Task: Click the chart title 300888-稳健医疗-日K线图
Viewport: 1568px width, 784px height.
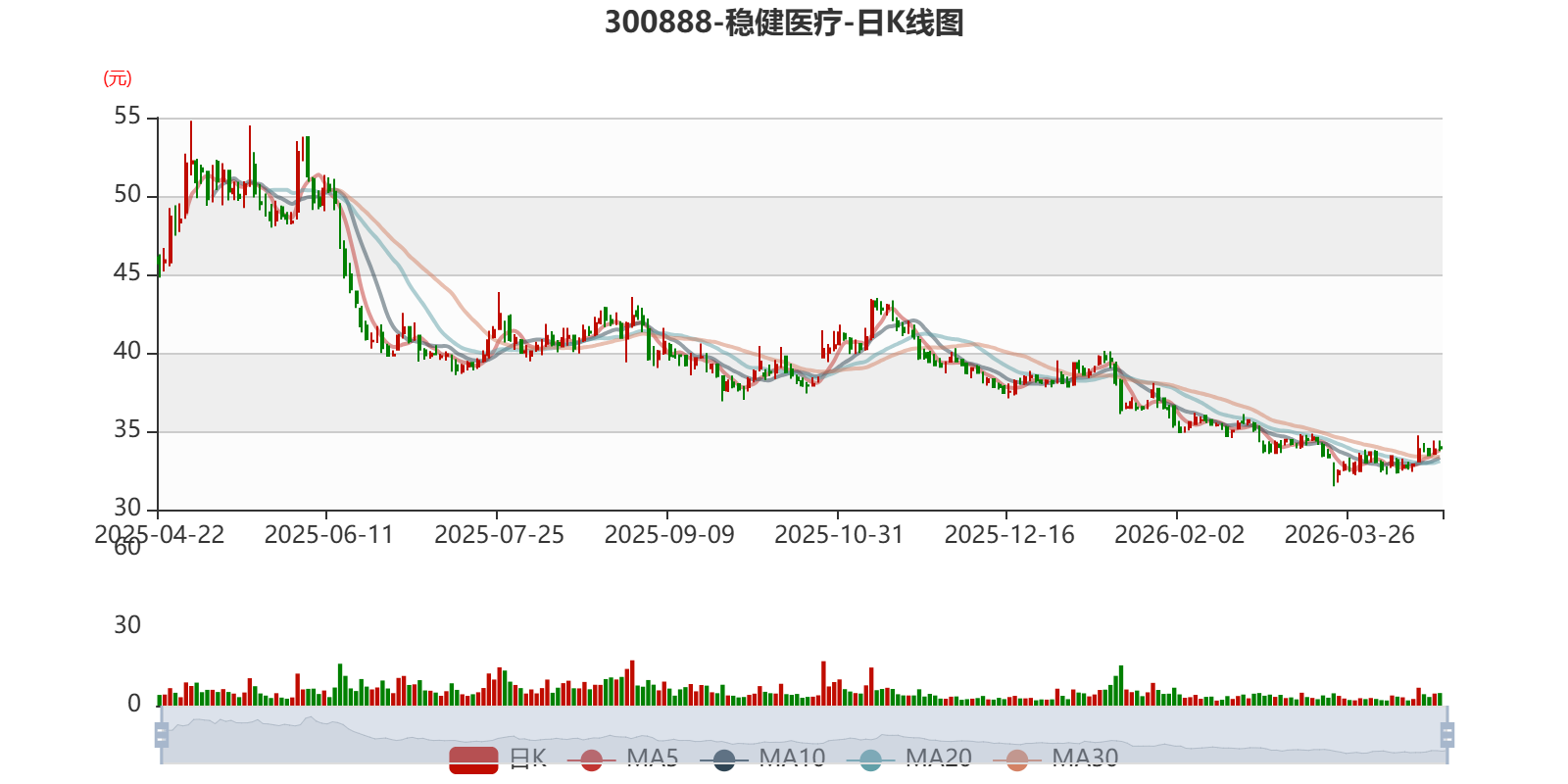Action: pos(784,23)
